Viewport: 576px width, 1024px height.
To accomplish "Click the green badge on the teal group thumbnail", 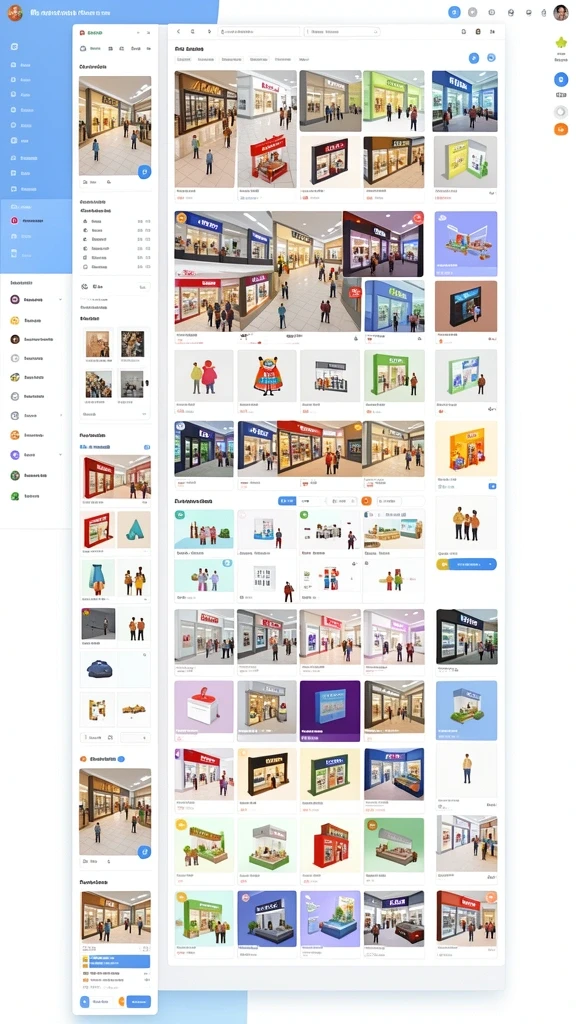I will tap(180, 515).
